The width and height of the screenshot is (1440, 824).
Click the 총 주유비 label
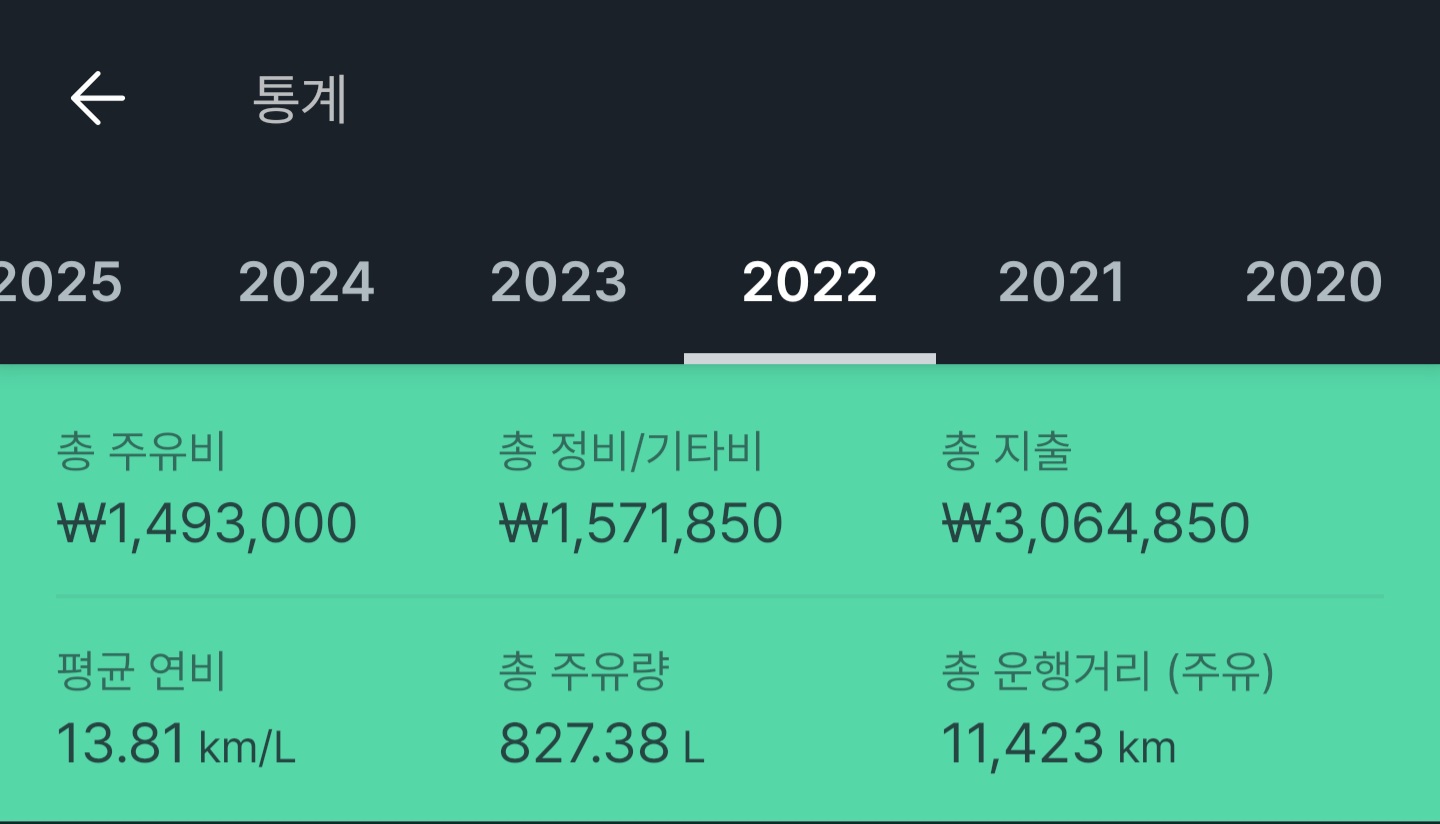point(142,452)
